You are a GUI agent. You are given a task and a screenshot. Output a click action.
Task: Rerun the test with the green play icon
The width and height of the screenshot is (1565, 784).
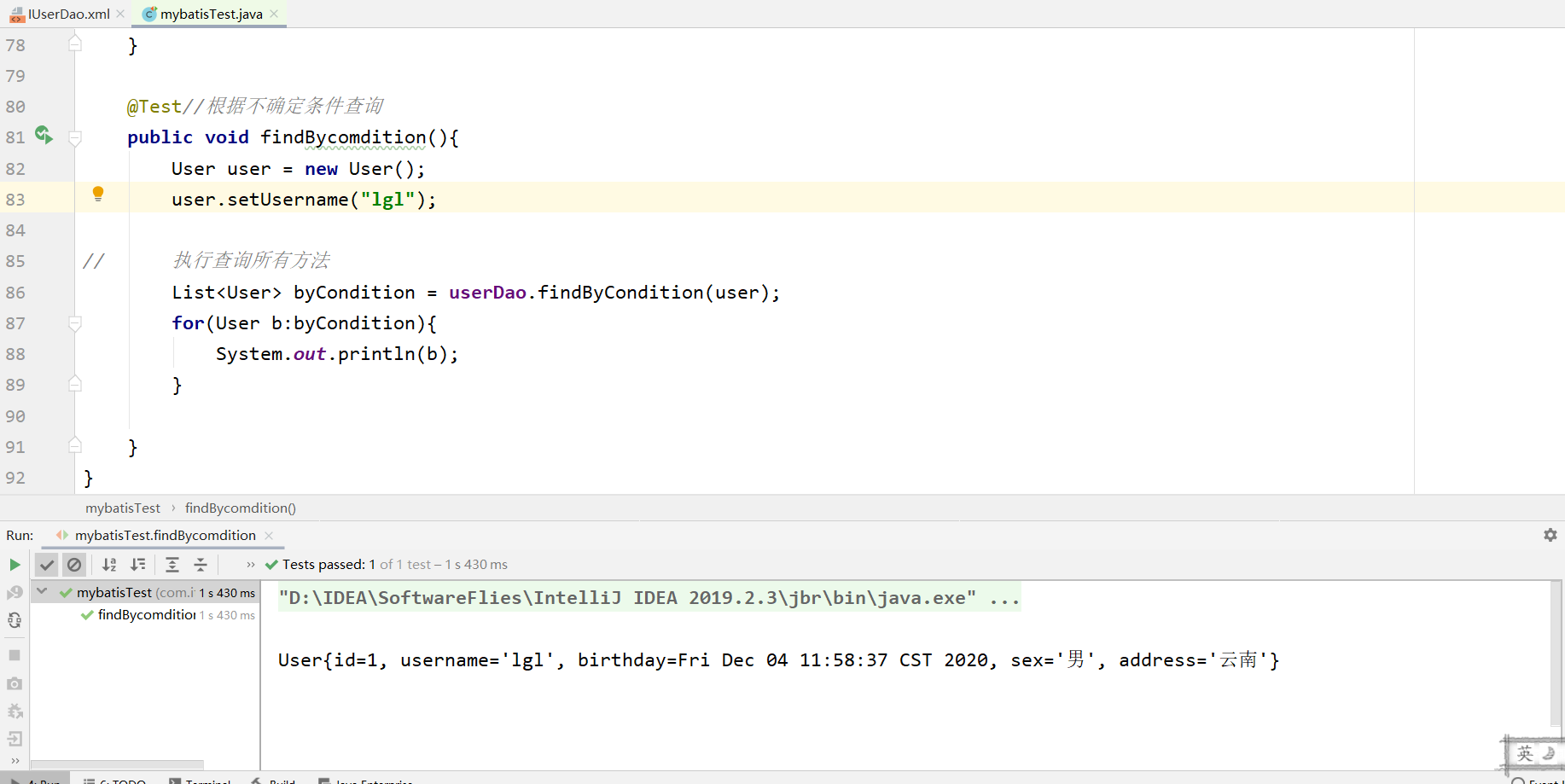click(x=15, y=565)
